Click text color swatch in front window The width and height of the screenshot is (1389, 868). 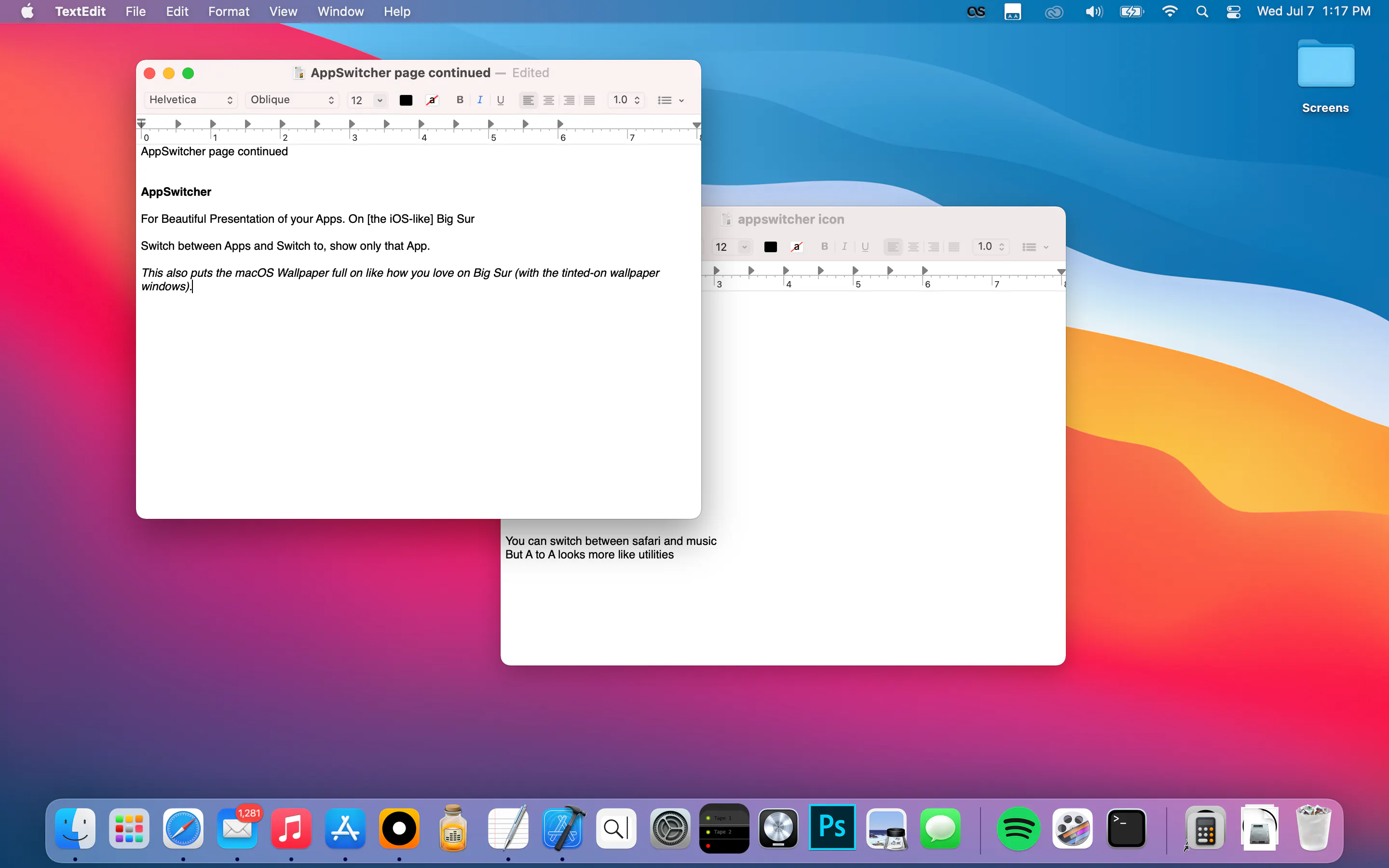click(406, 100)
